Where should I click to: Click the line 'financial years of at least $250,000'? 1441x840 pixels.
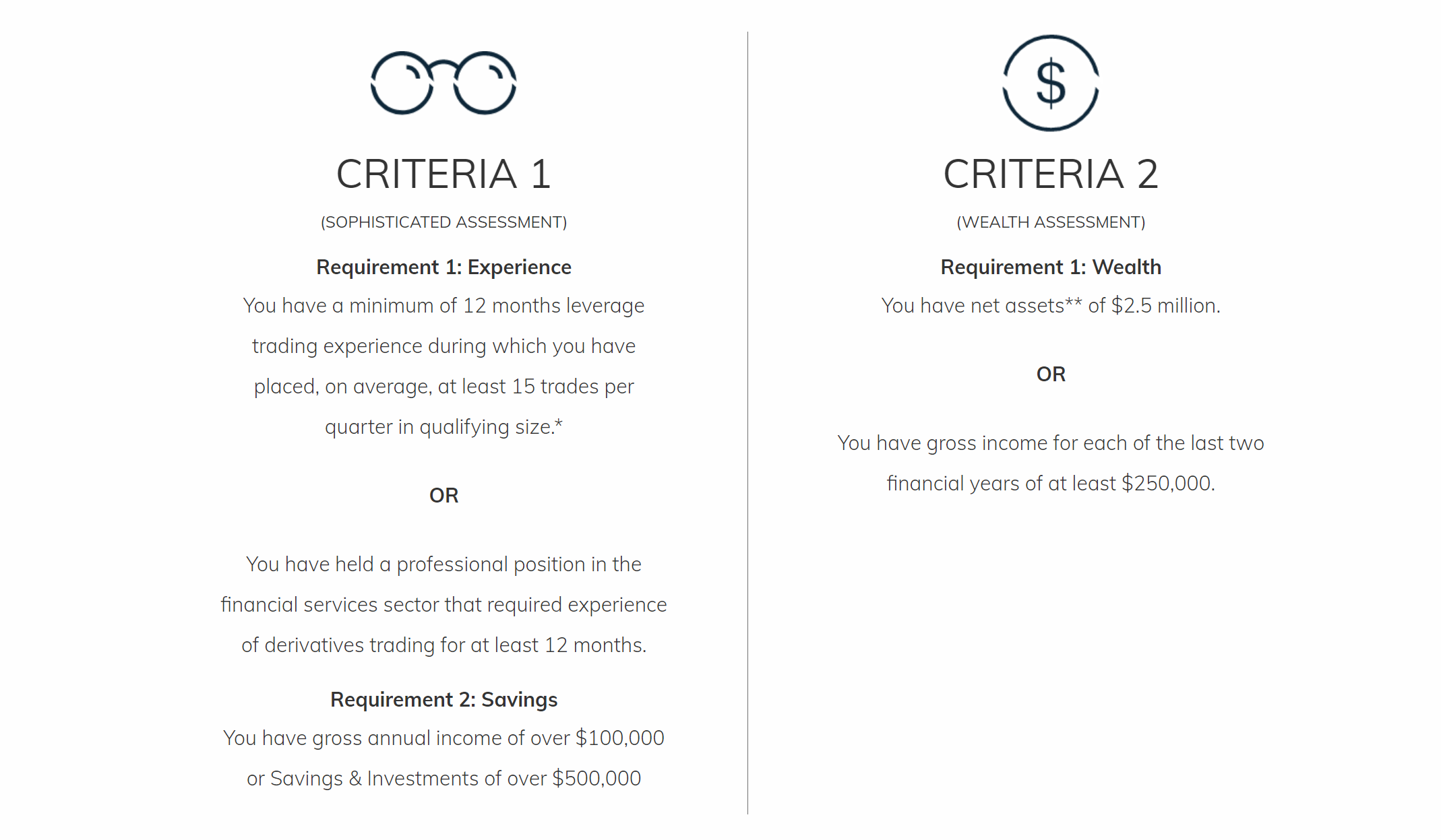click(1051, 484)
